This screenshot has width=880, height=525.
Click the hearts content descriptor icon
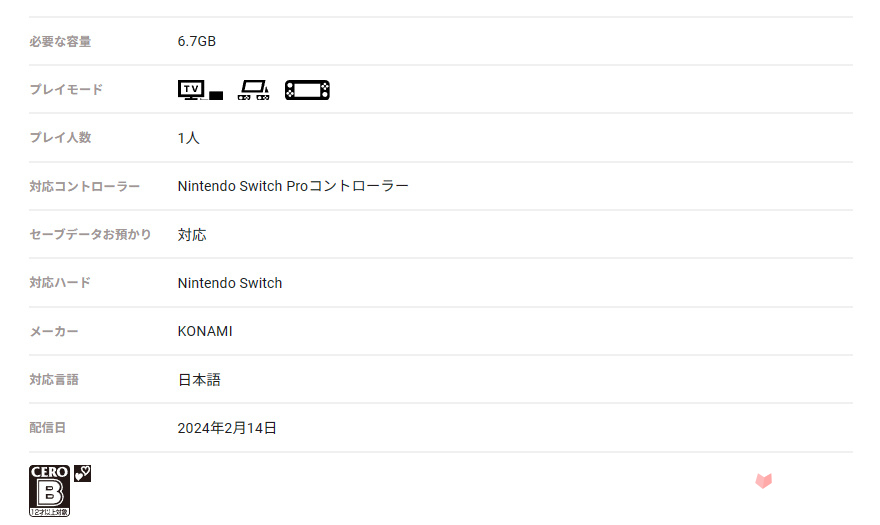[x=82, y=473]
